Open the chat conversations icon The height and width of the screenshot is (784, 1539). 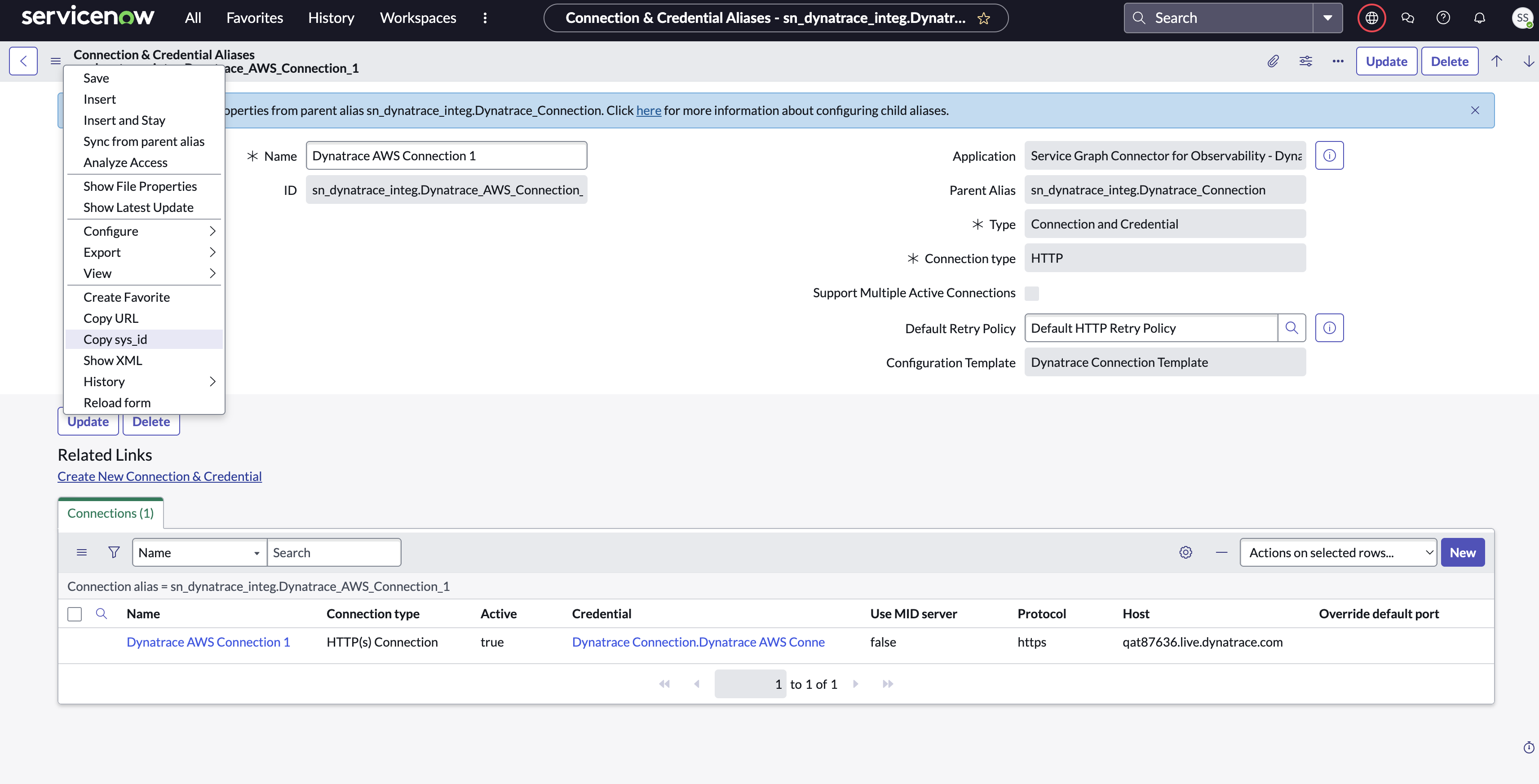coord(1407,18)
